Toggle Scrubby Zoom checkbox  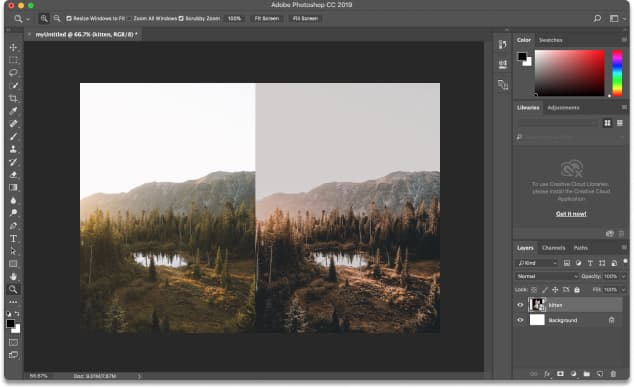click(x=181, y=19)
